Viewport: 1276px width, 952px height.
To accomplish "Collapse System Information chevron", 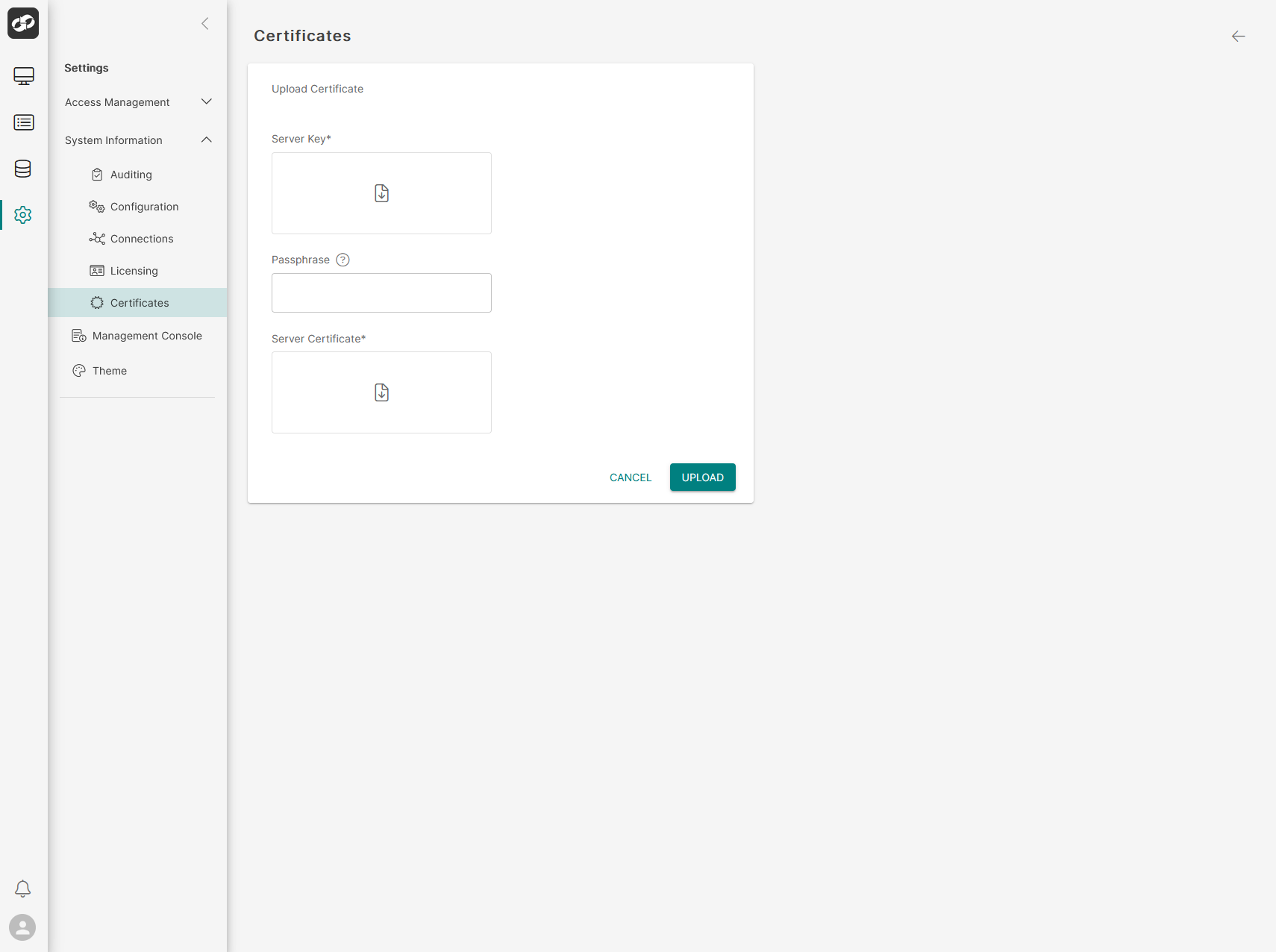I will click(207, 140).
